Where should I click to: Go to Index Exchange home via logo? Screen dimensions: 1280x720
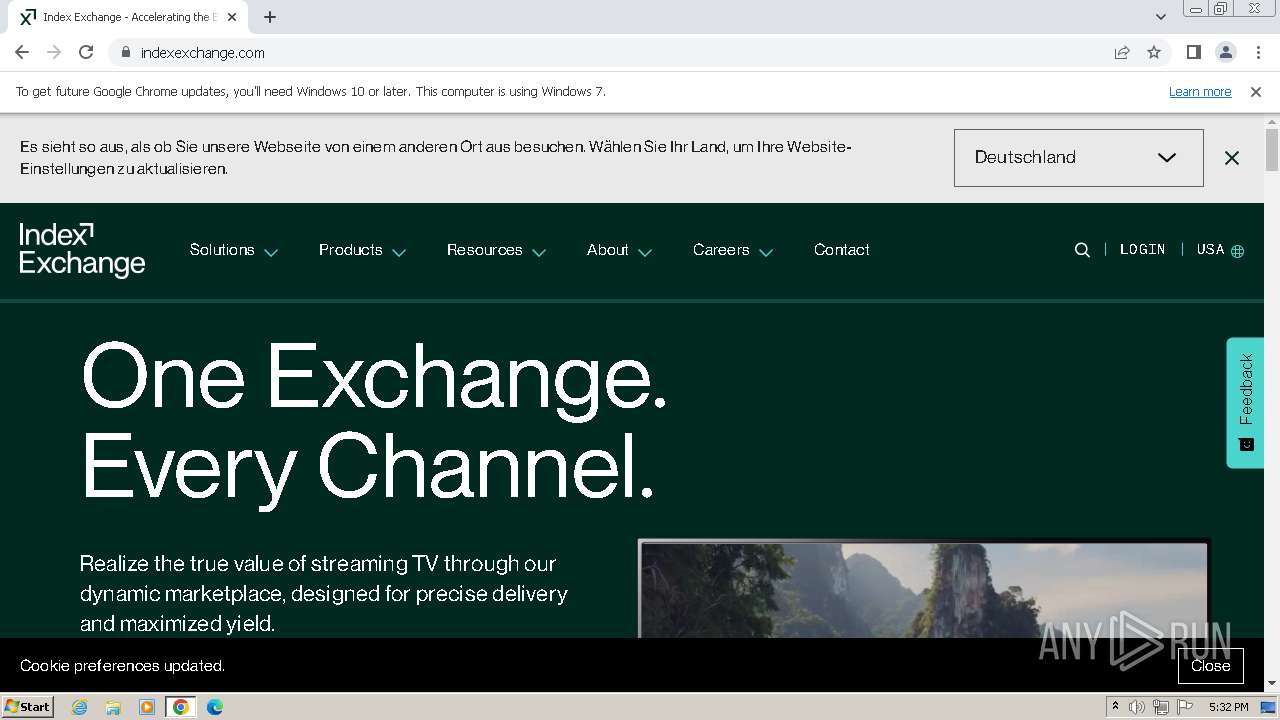82,250
